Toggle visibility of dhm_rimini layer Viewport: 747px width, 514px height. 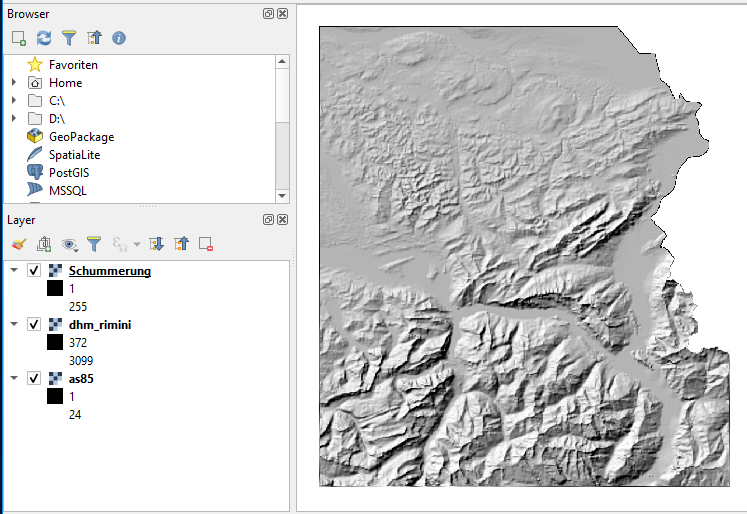pyautogui.click(x=34, y=325)
